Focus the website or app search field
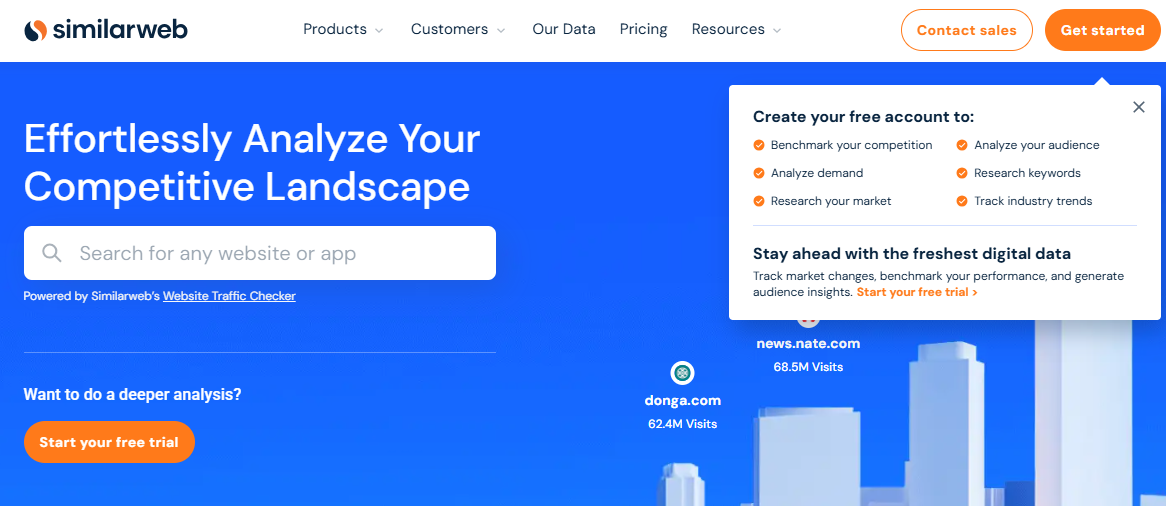Image resolution: width=1166 pixels, height=506 pixels. (x=260, y=253)
